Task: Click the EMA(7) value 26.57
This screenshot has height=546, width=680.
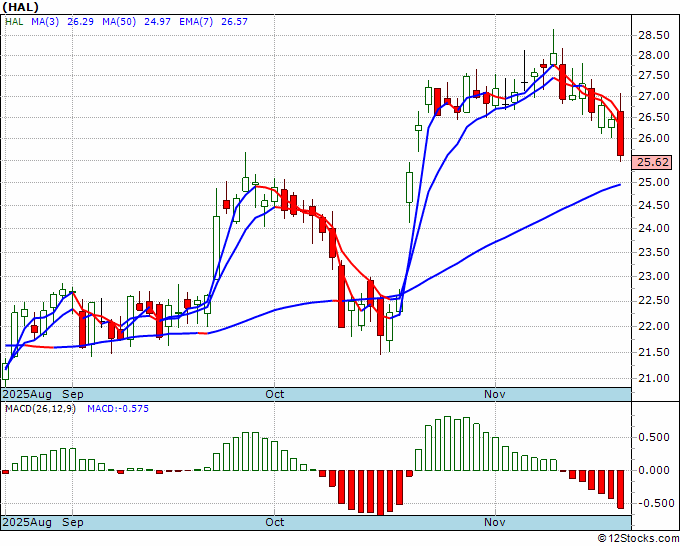Action: (234, 21)
